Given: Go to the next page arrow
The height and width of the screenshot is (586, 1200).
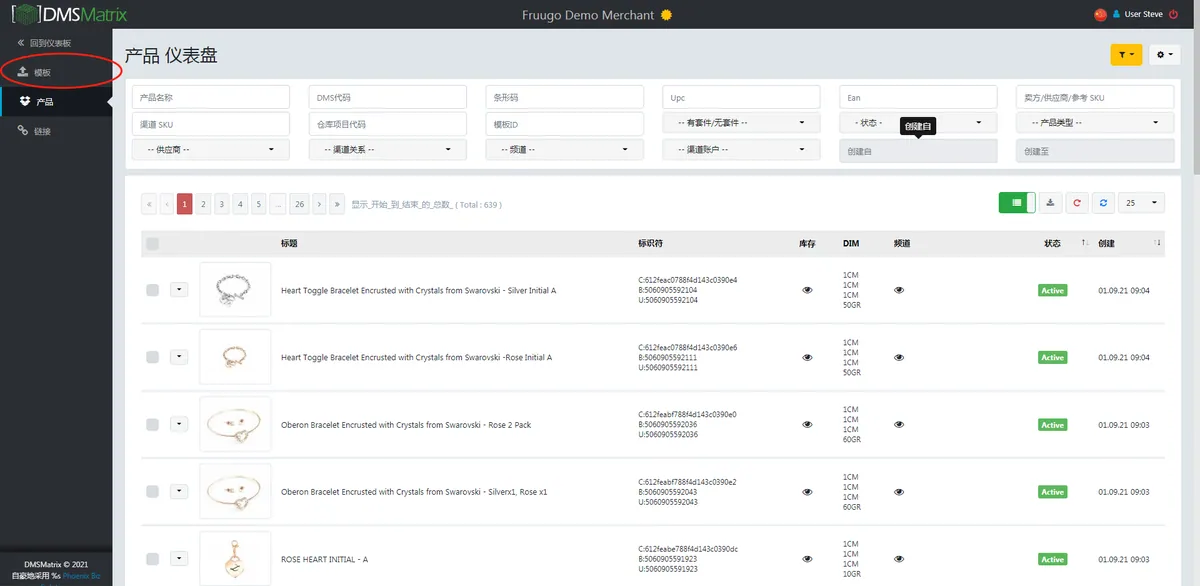Looking at the screenshot, I should (x=320, y=204).
